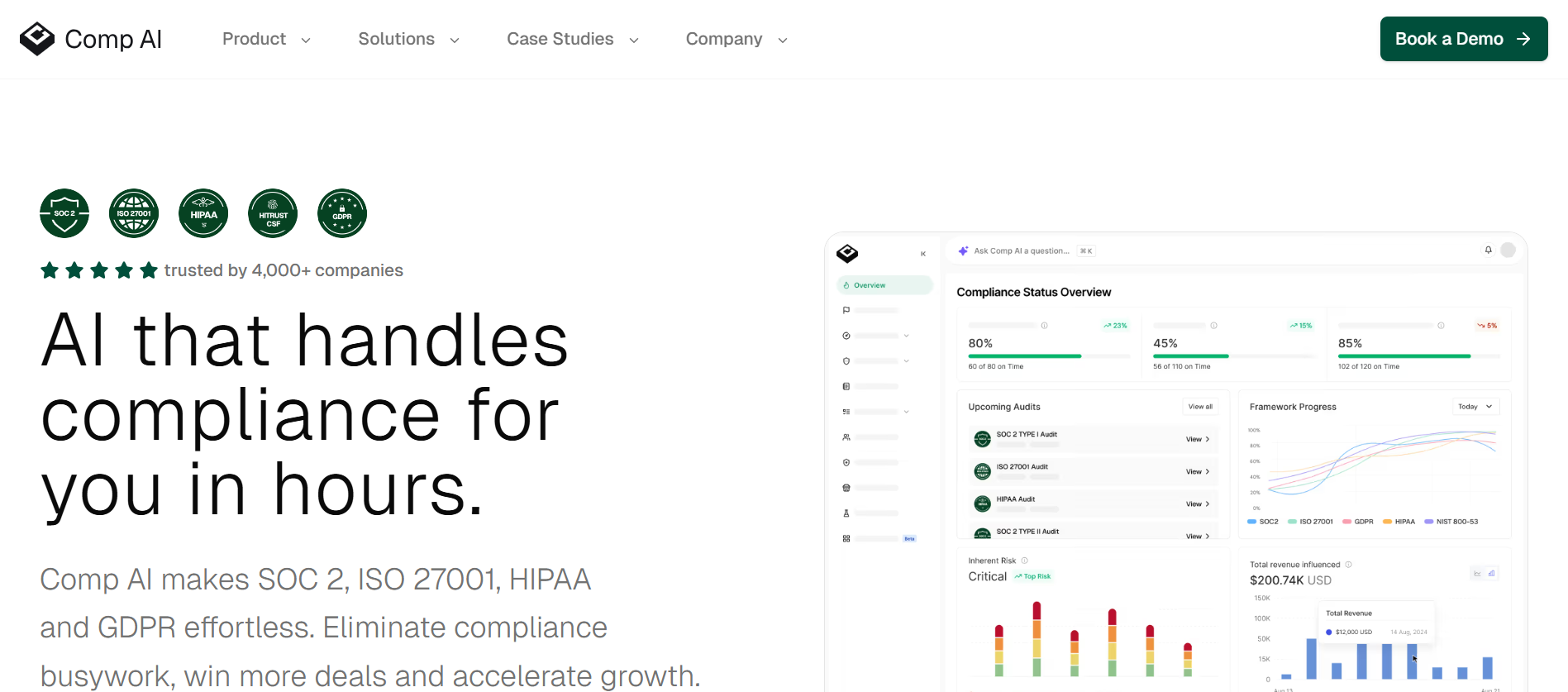Image resolution: width=1568 pixels, height=692 pixels.
Task: Expand the chevron beside the gauge sidebar item
Action: click(907, 336)
